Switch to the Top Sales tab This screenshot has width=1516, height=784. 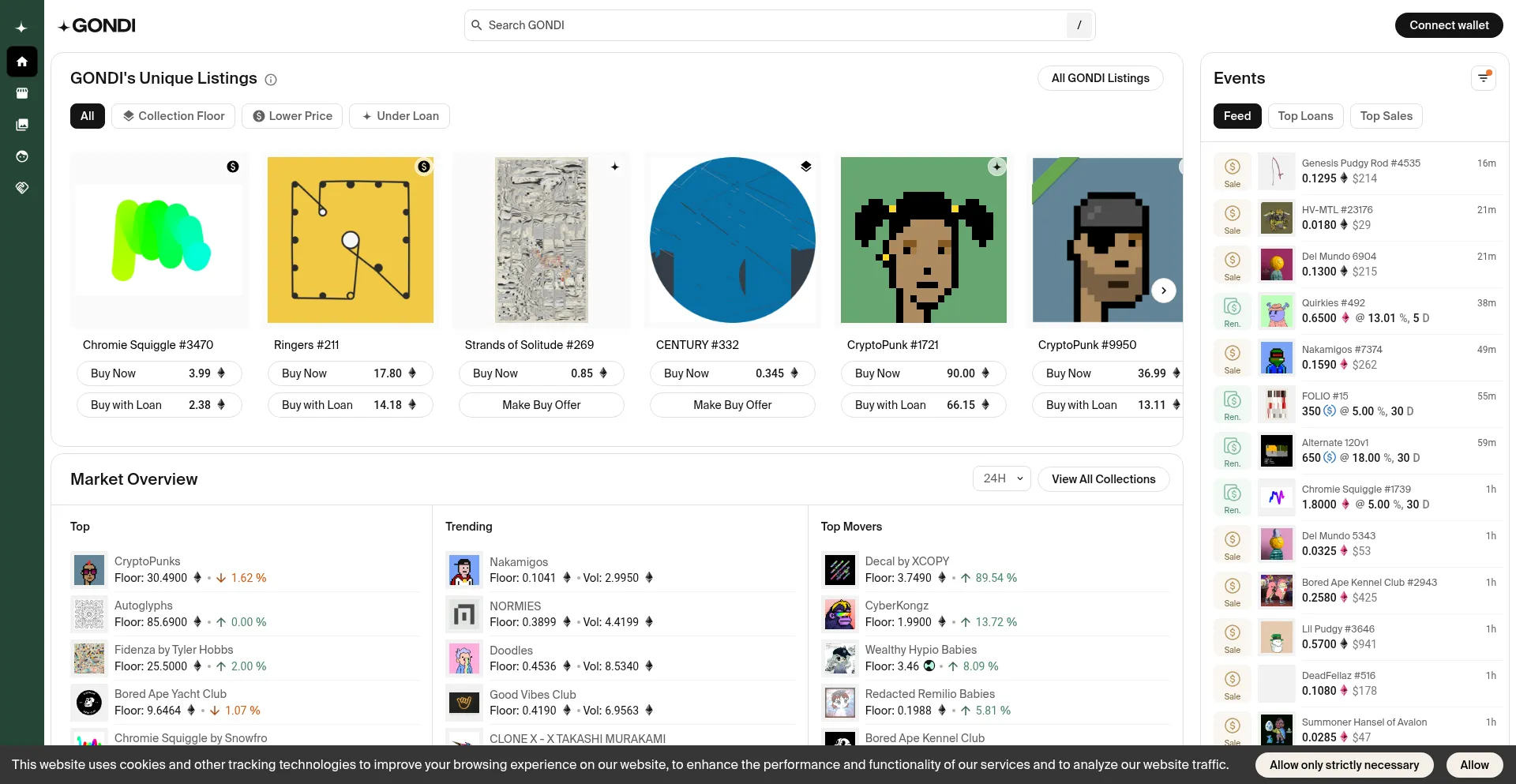[x=1387, y=116]
